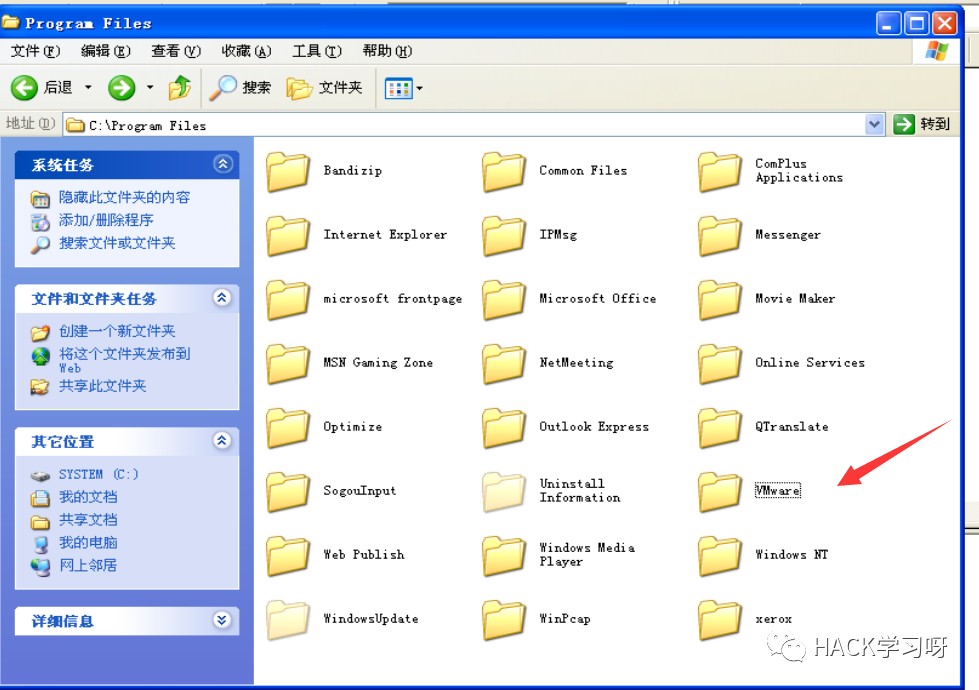The image size is (979, 690).
Task: Select the WinPcap folder icon
Action: point(504,619)
